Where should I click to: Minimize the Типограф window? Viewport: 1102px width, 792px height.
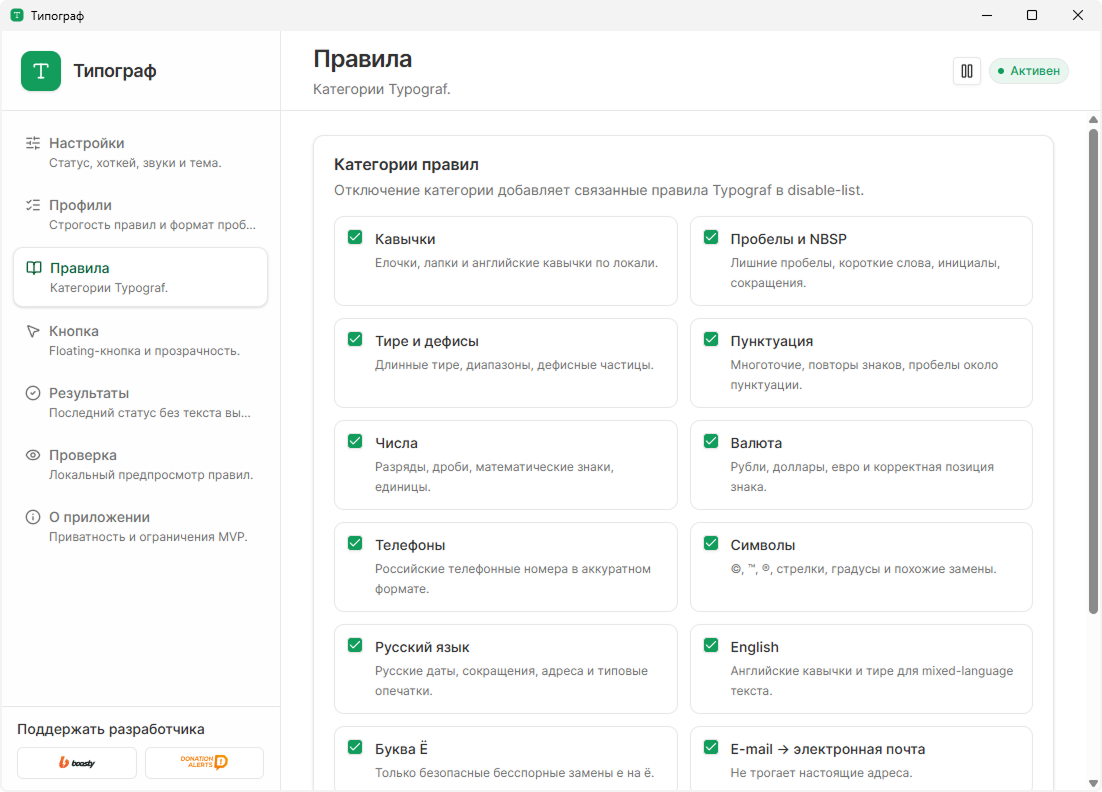click(987, 15)
